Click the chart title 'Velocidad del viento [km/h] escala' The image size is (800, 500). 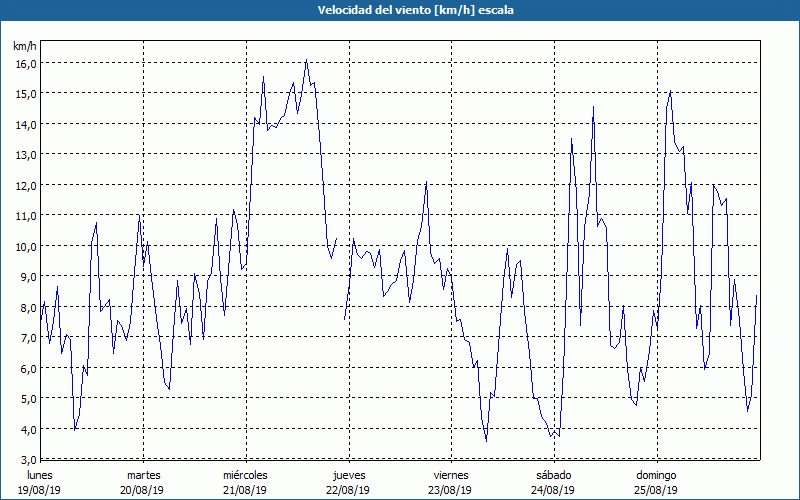[415, 10]
